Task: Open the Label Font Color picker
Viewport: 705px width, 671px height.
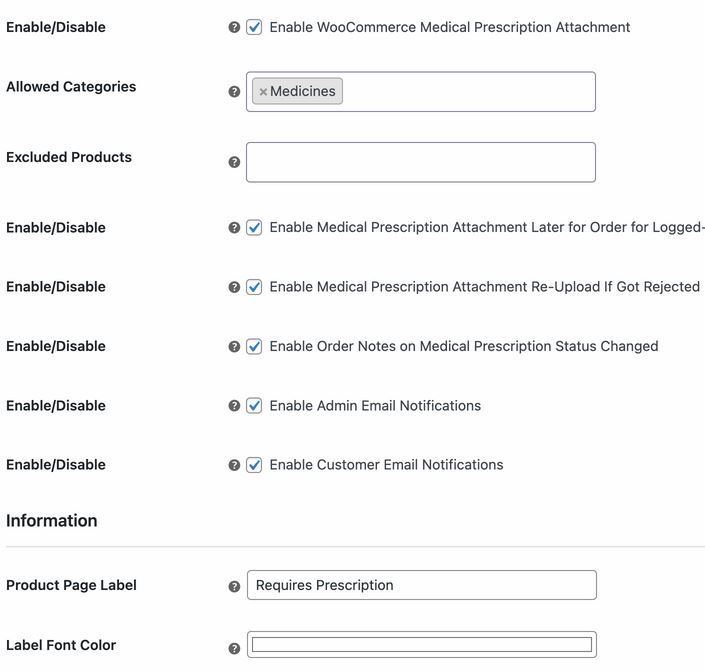Action: point(422,644)
